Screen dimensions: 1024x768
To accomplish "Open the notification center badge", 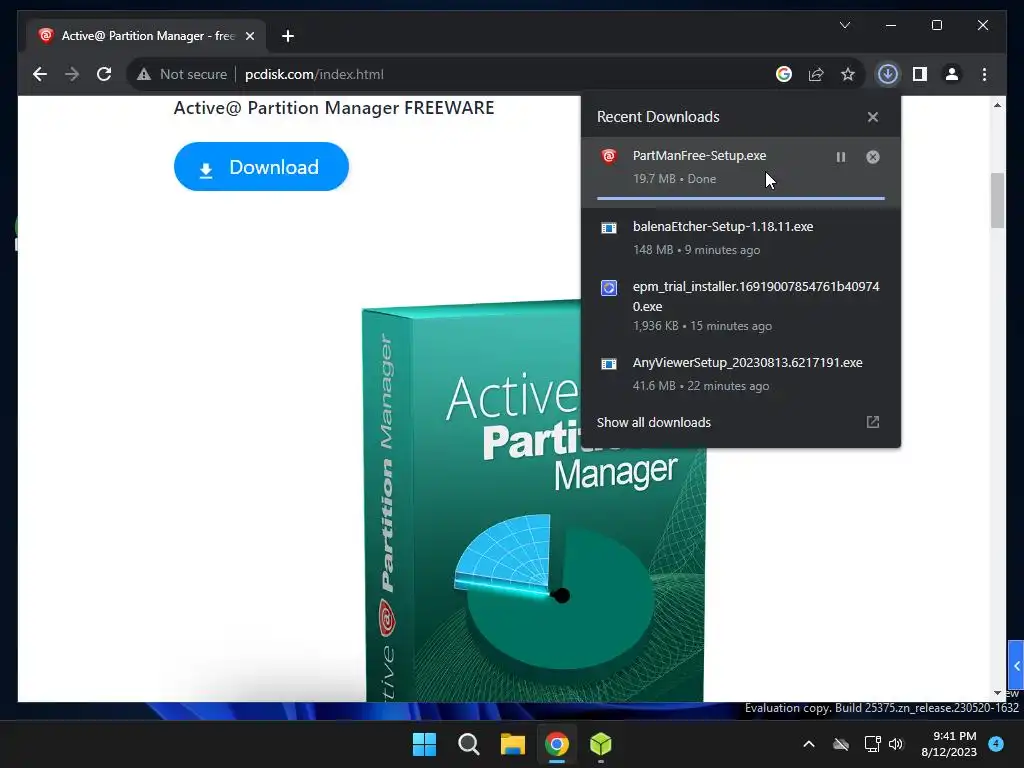I will click(x=996, y=743).
